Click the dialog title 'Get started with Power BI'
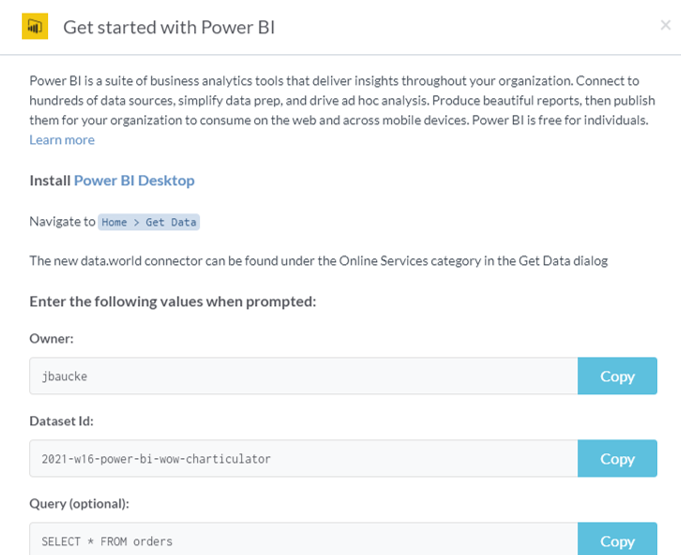The height and width of the screenshot is (555, 681). point(169,27)
